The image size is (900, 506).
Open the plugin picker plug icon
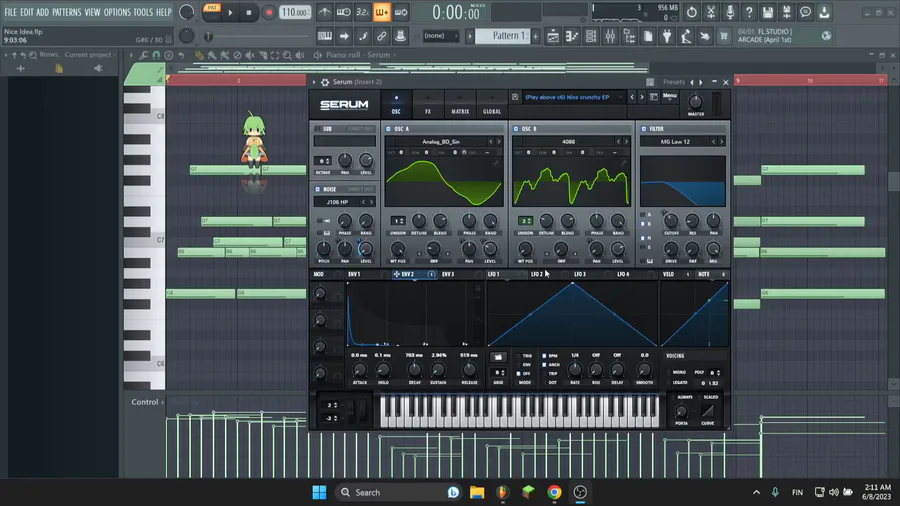(666, 36)
